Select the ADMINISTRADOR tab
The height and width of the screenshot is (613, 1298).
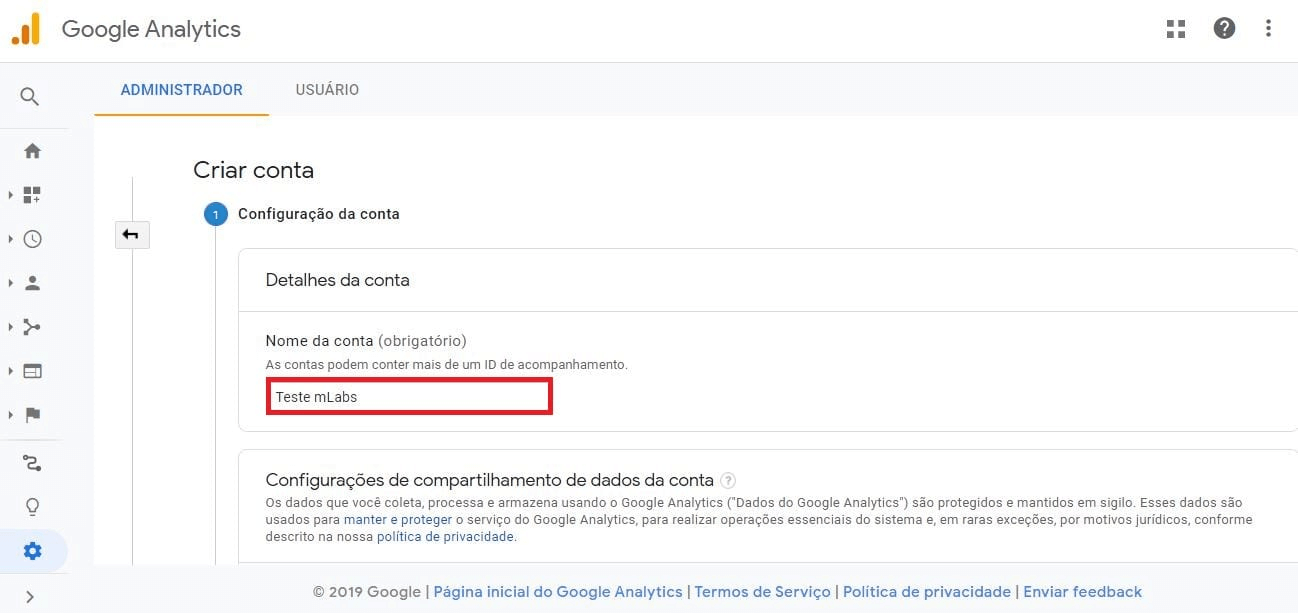pos(181,89)
